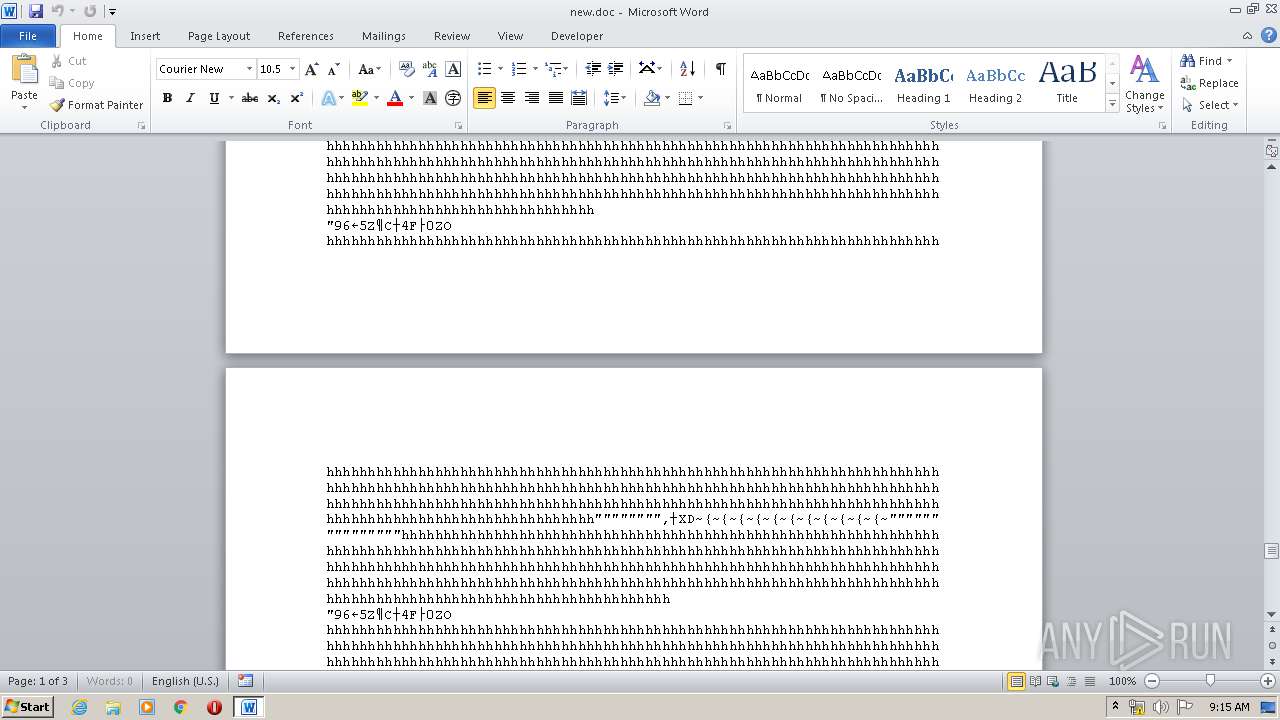Click the Phonetic Guide icon
This screenshot has height=720, width=1280.
430,69
